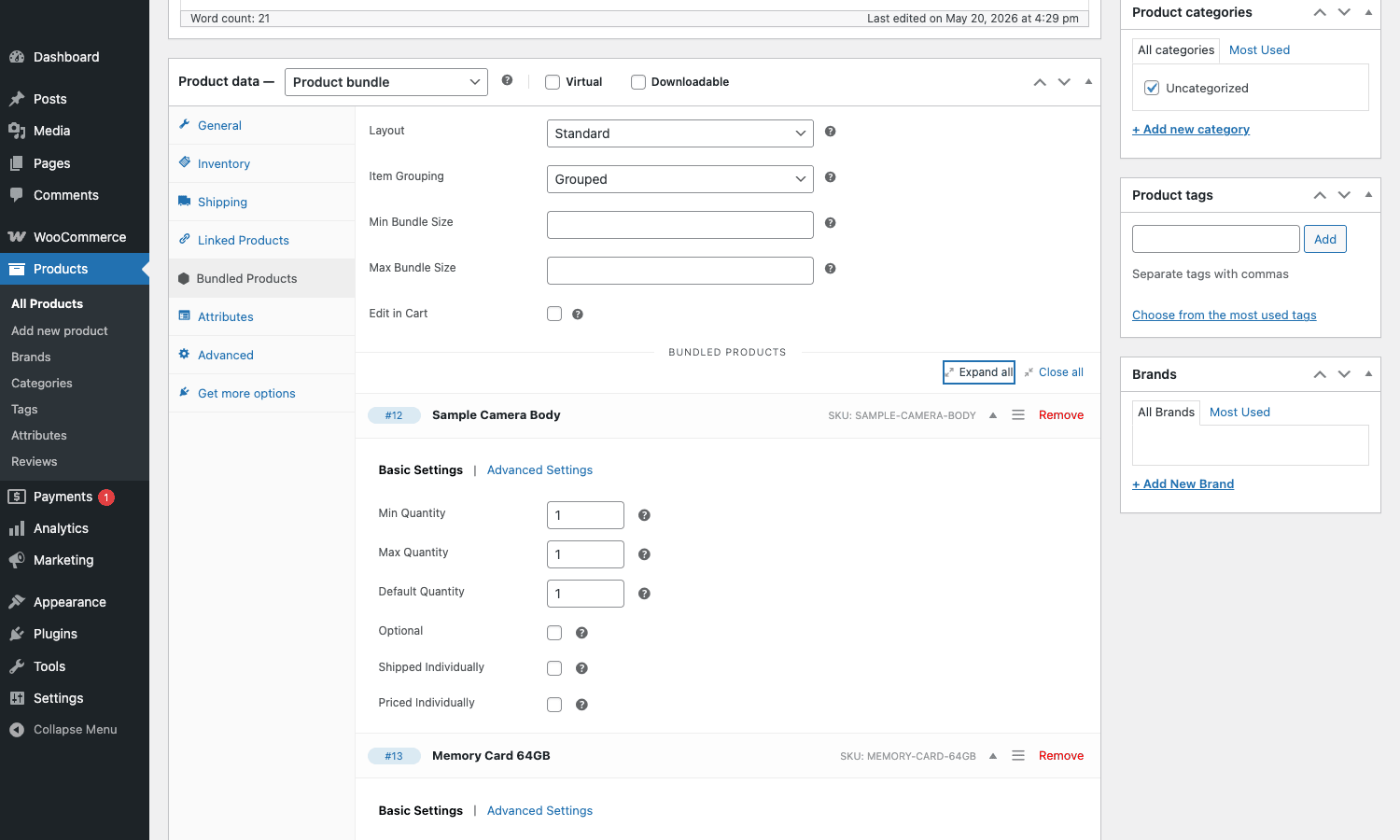This screenshot has height=840, width=1400.
Task: Click the Marketing megaphone icon
Action: 17,560
